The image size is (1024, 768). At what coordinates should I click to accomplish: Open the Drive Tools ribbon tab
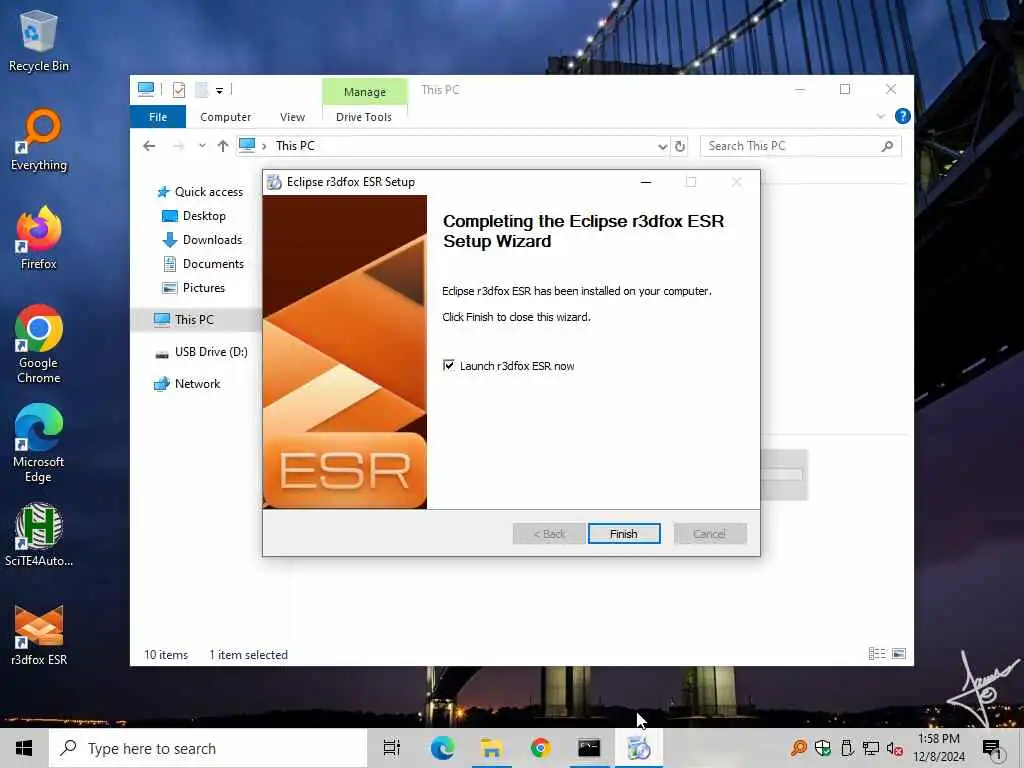coord(364,117)
